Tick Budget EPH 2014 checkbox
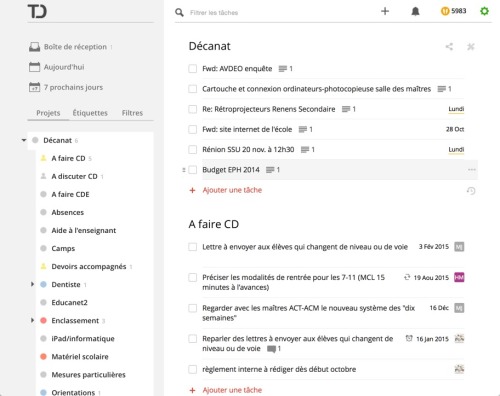Screen dimensions: 500x396 (193, 170)
